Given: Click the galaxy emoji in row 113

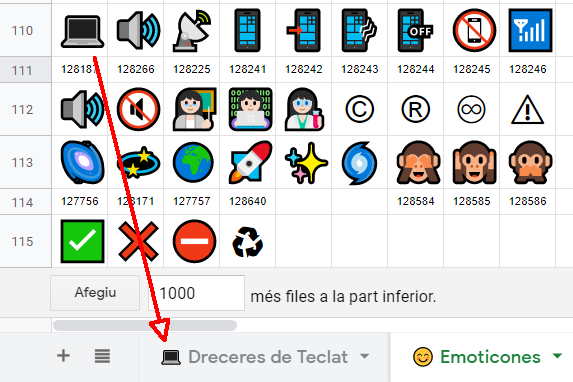Looking at the screenshot, I should pyautogui.click(x=80, y=162).
